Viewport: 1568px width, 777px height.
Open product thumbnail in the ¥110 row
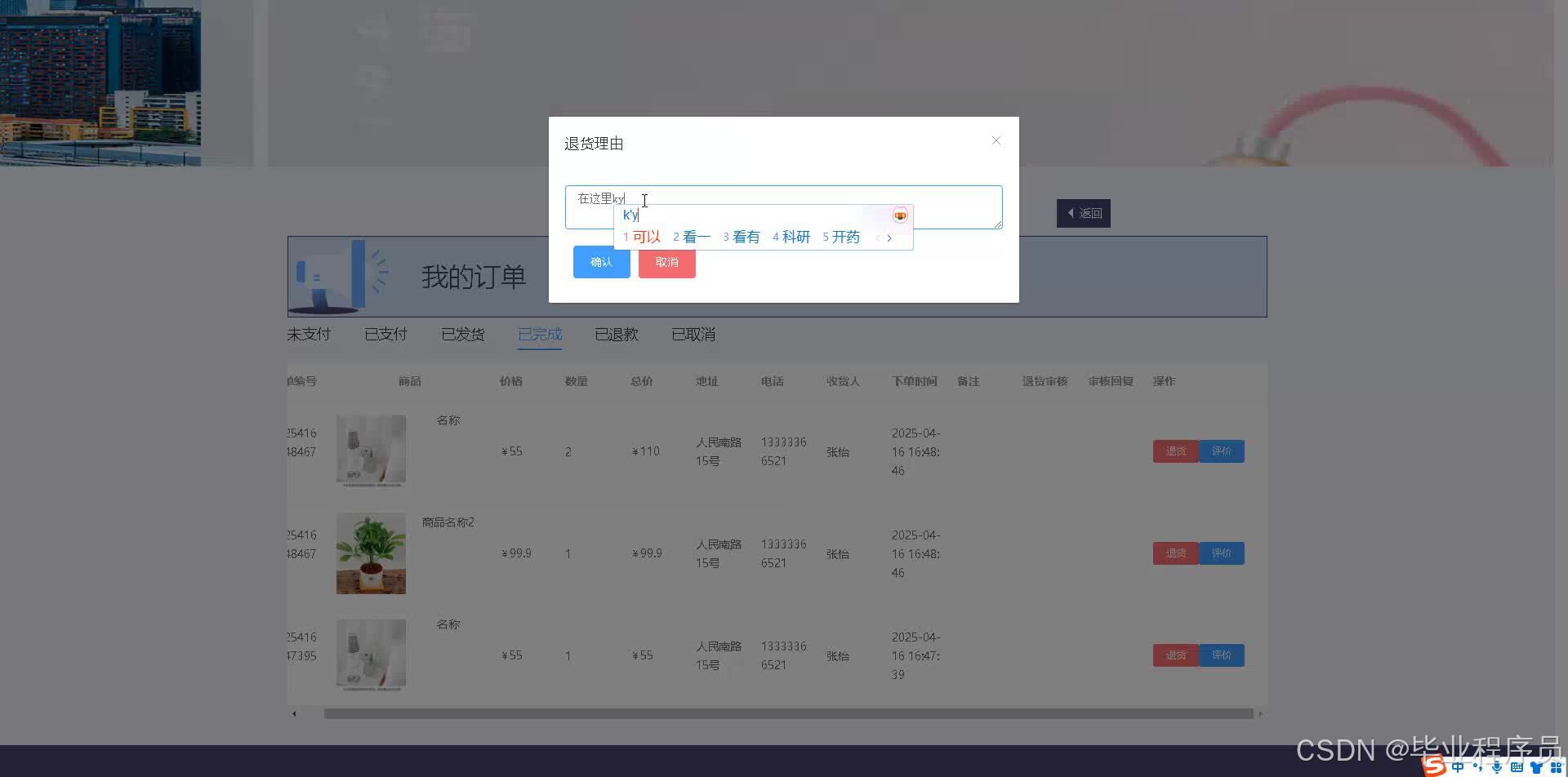tap(371, 451)
